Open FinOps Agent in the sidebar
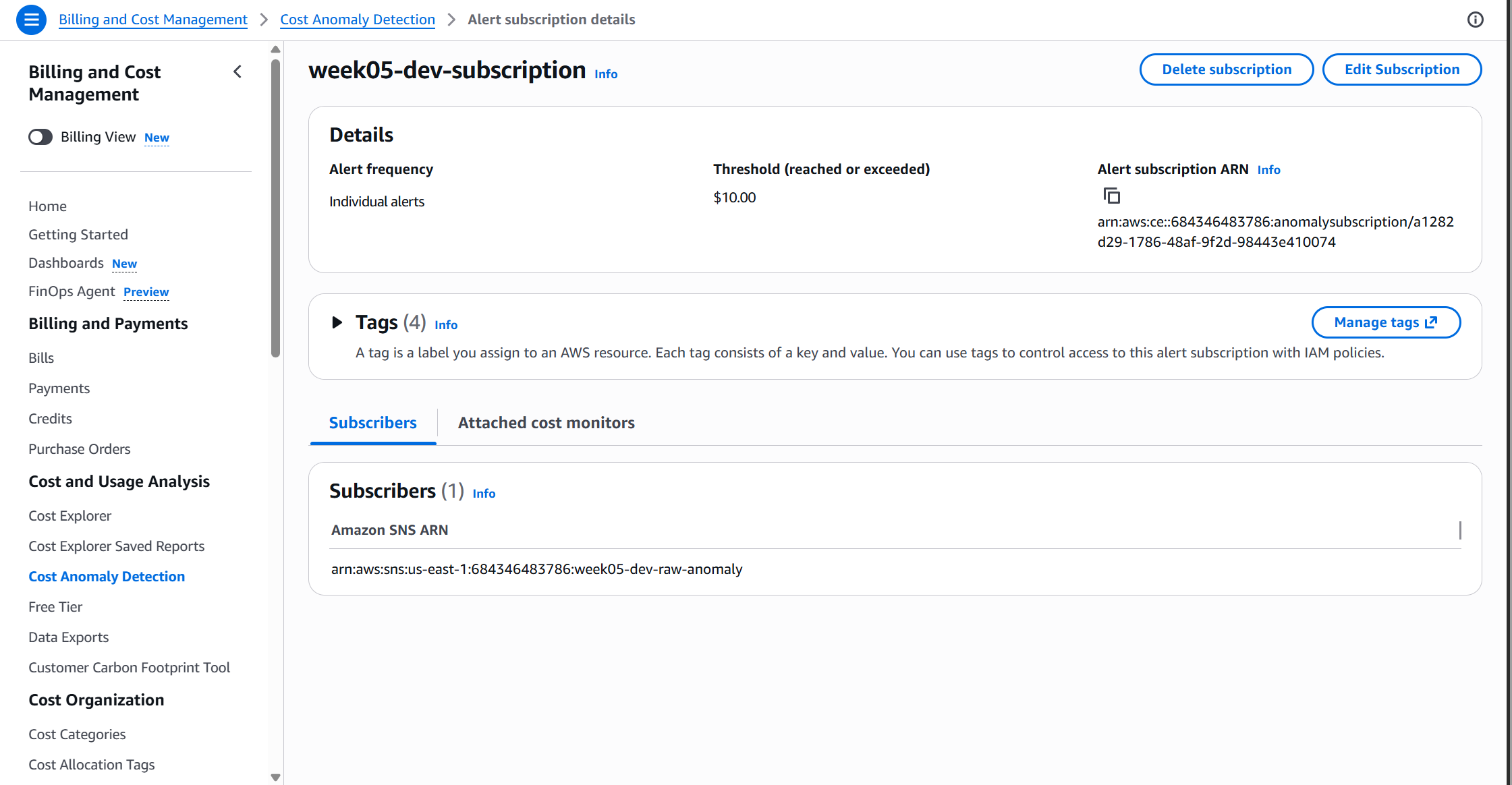The width and height of the screenshot is (1512, 785). point(72,291)
